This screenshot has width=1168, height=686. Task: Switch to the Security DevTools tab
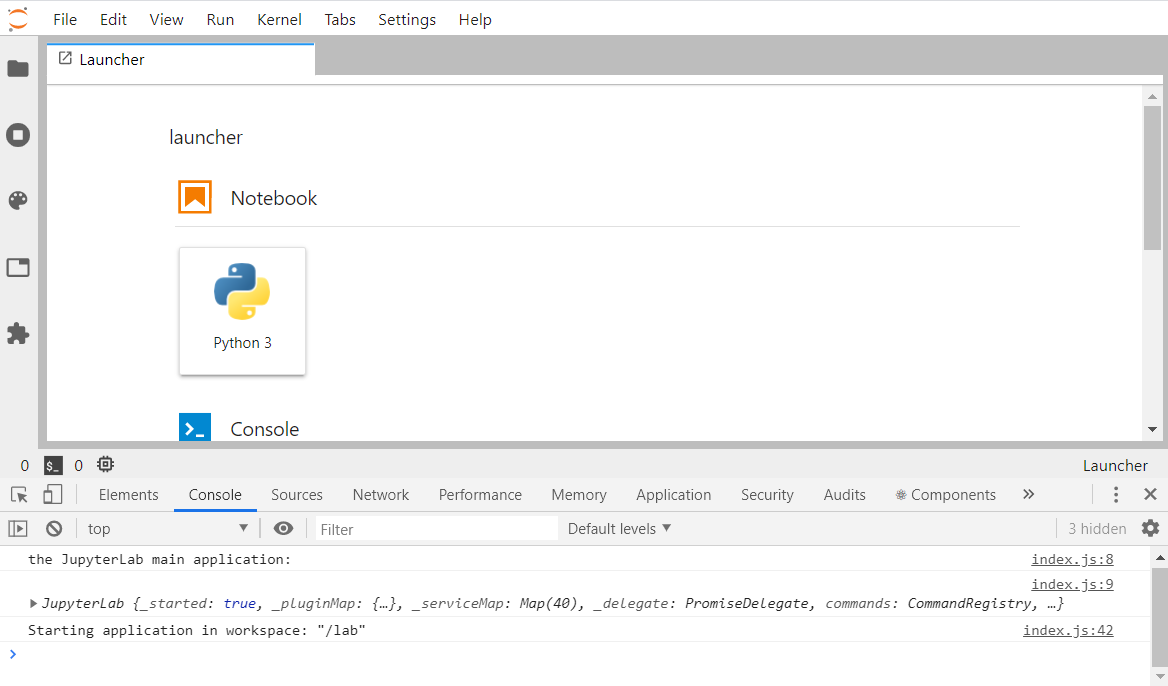pyautogui.click(x=767, y=495)
